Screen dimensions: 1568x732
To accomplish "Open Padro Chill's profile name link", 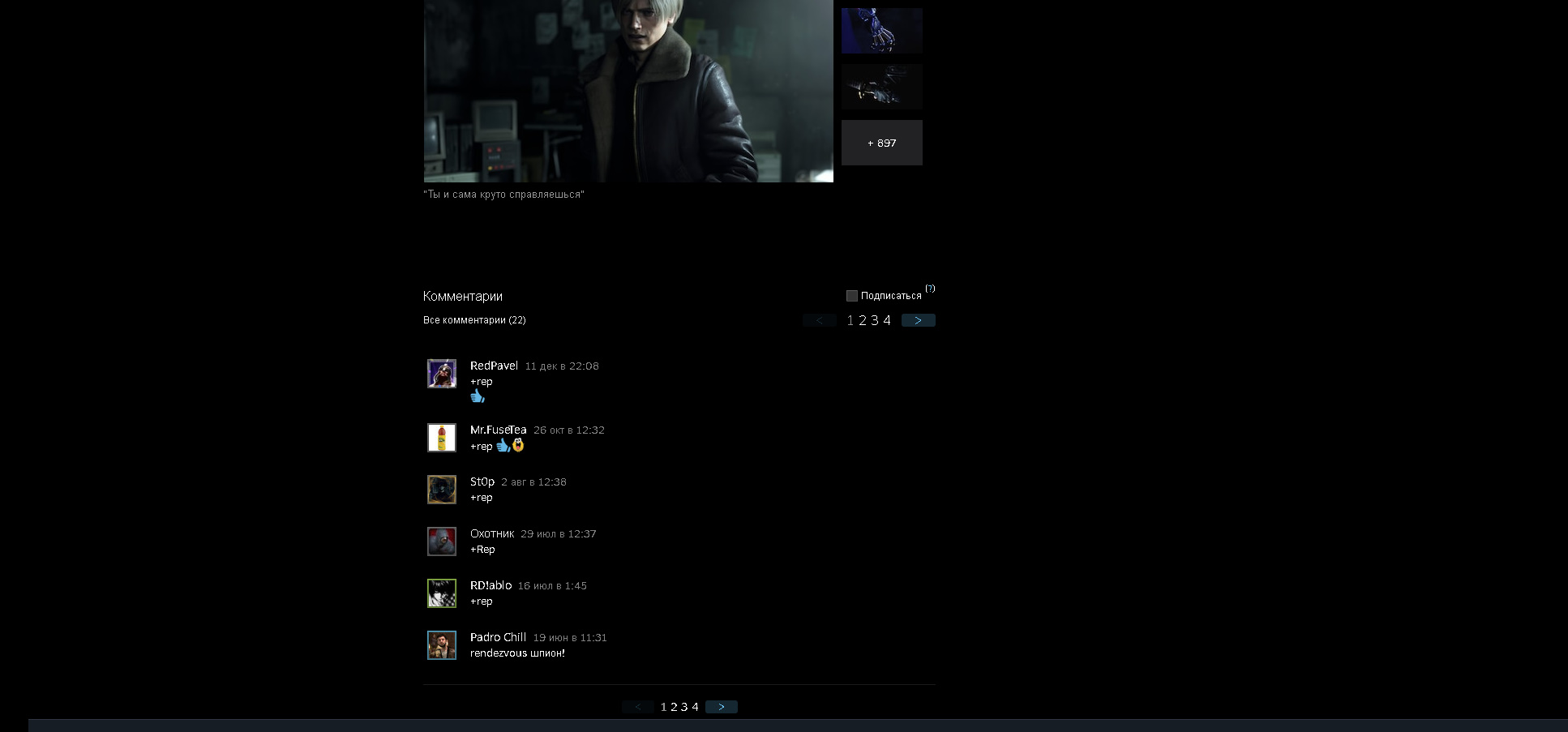I will tap(498, 637).
